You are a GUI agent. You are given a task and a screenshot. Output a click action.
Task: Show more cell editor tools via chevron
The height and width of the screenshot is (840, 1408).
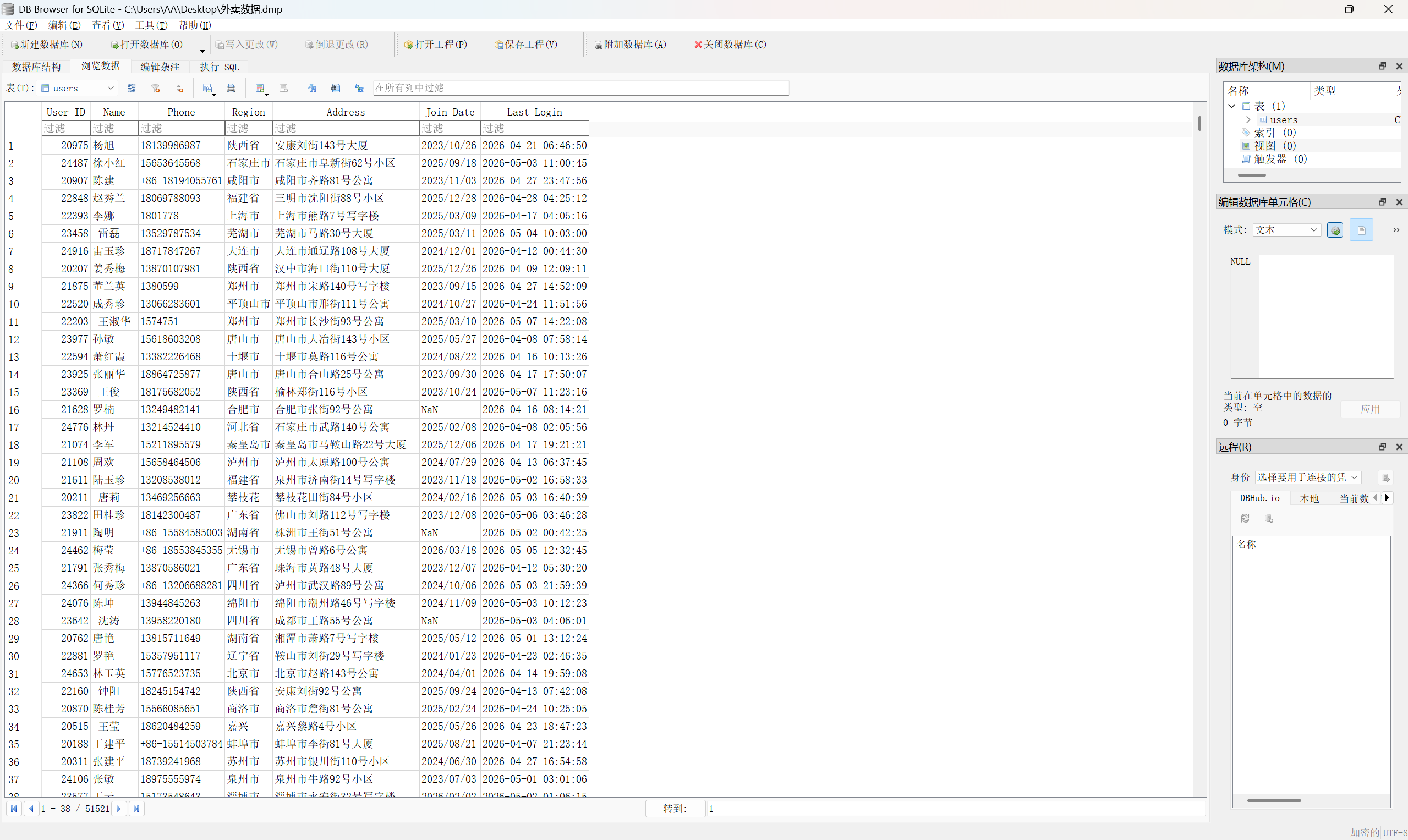tap(1396, 230)
